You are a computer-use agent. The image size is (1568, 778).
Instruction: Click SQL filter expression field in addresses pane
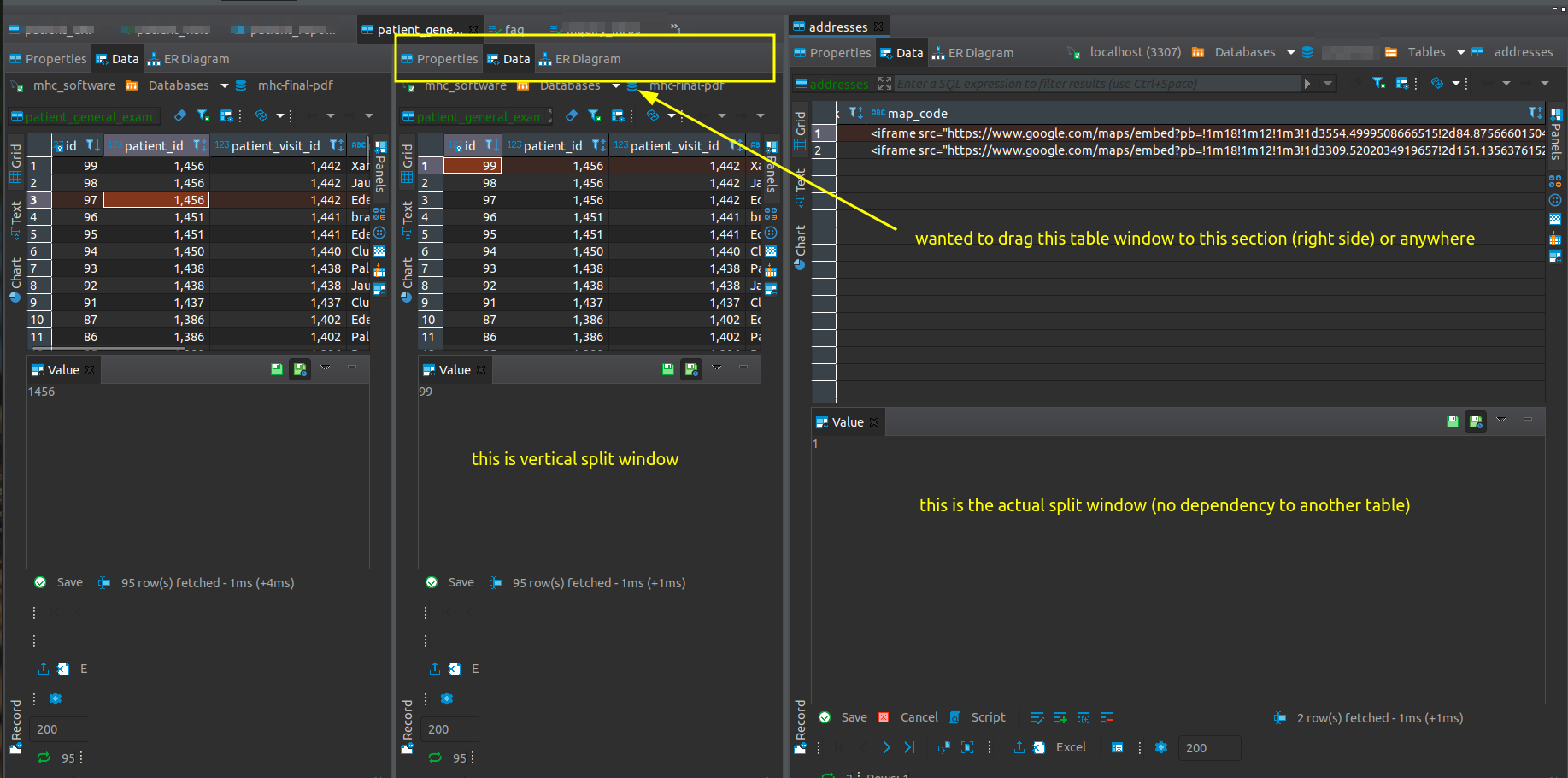[x=1097, y=84]
